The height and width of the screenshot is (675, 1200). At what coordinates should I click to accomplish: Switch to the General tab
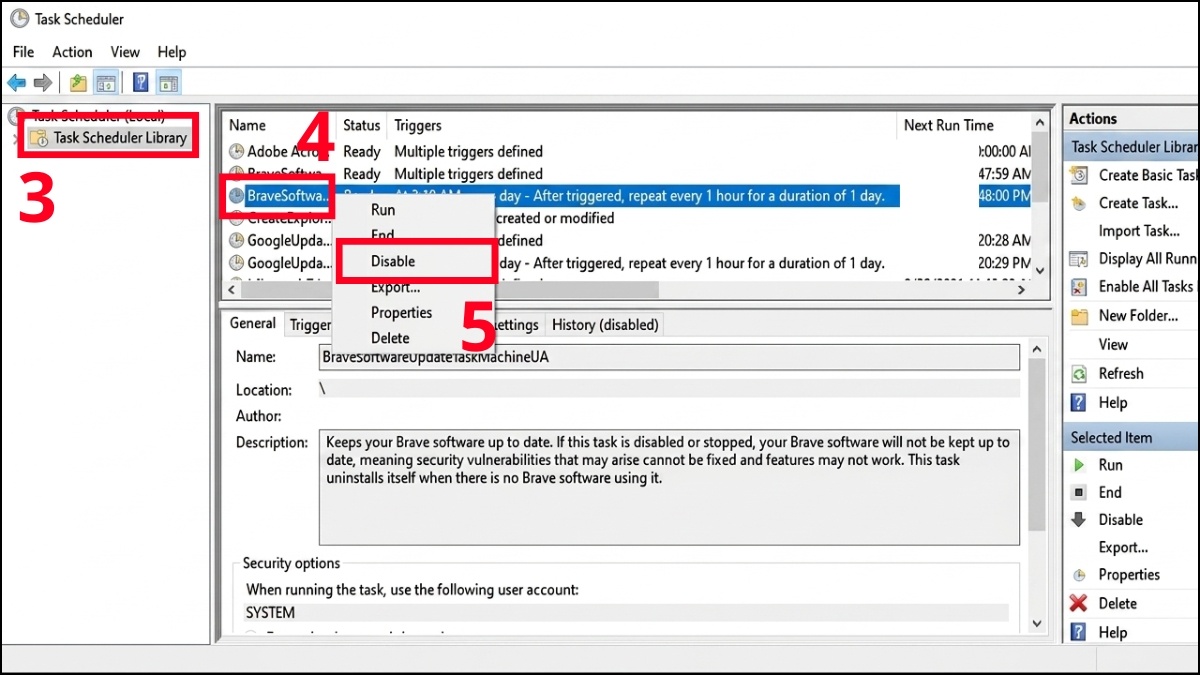tap(253, 323)
